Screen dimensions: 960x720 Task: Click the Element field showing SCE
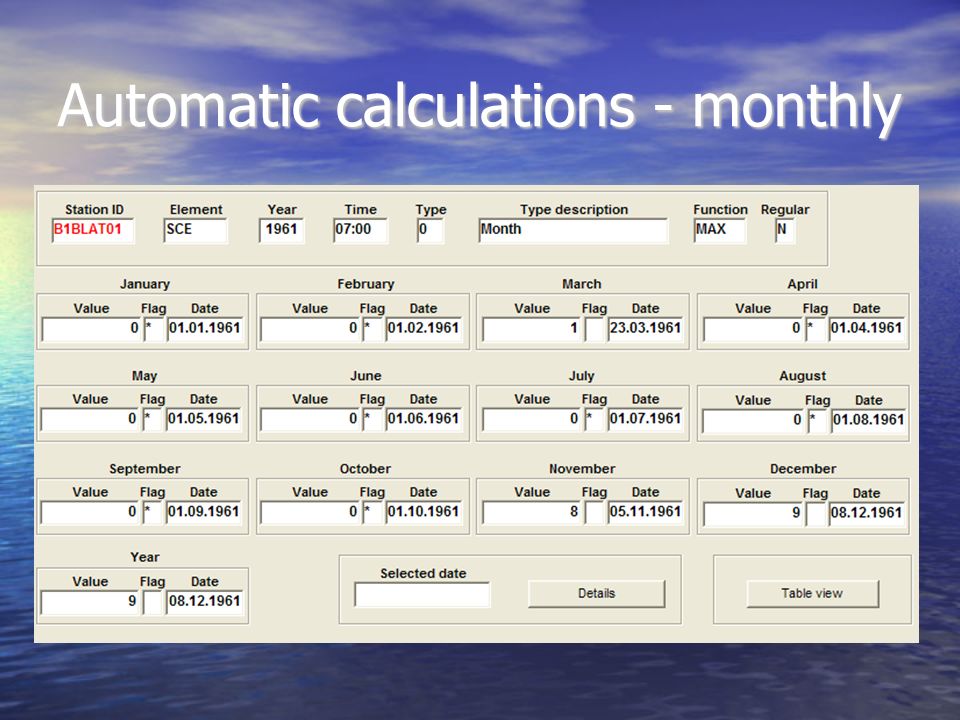196,230
